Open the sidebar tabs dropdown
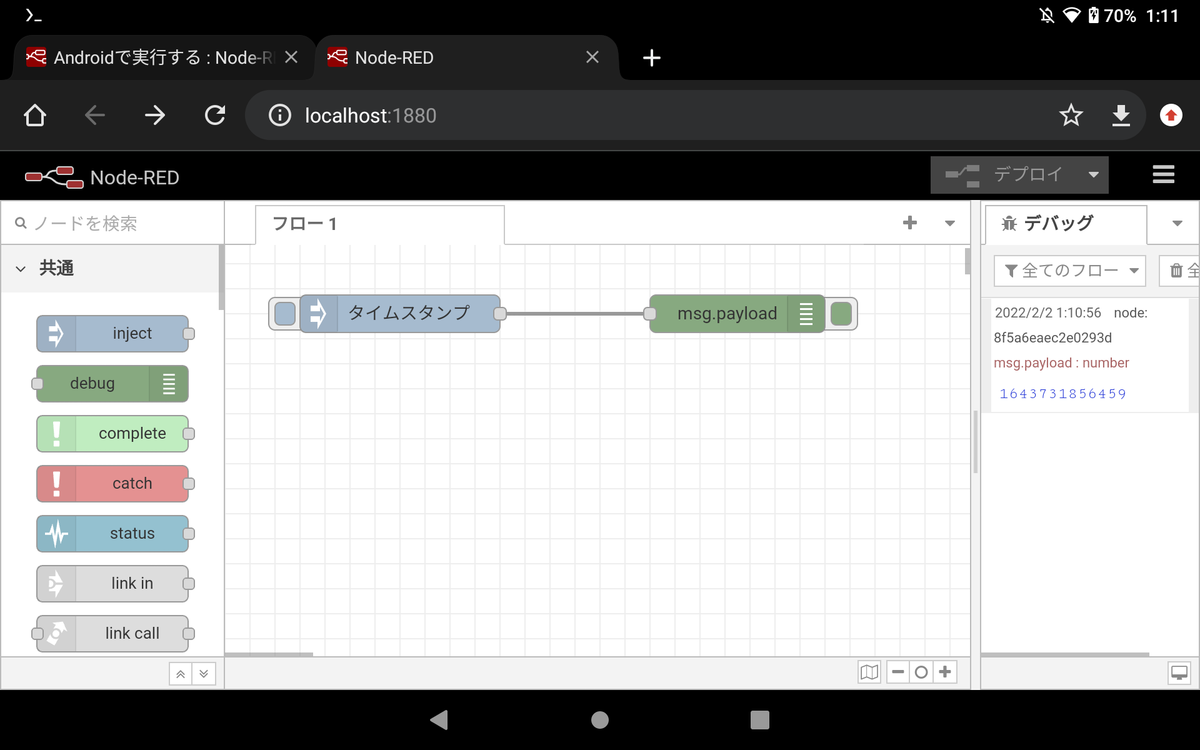Viewport: 1200px width, 750px height. [1177, 223]
